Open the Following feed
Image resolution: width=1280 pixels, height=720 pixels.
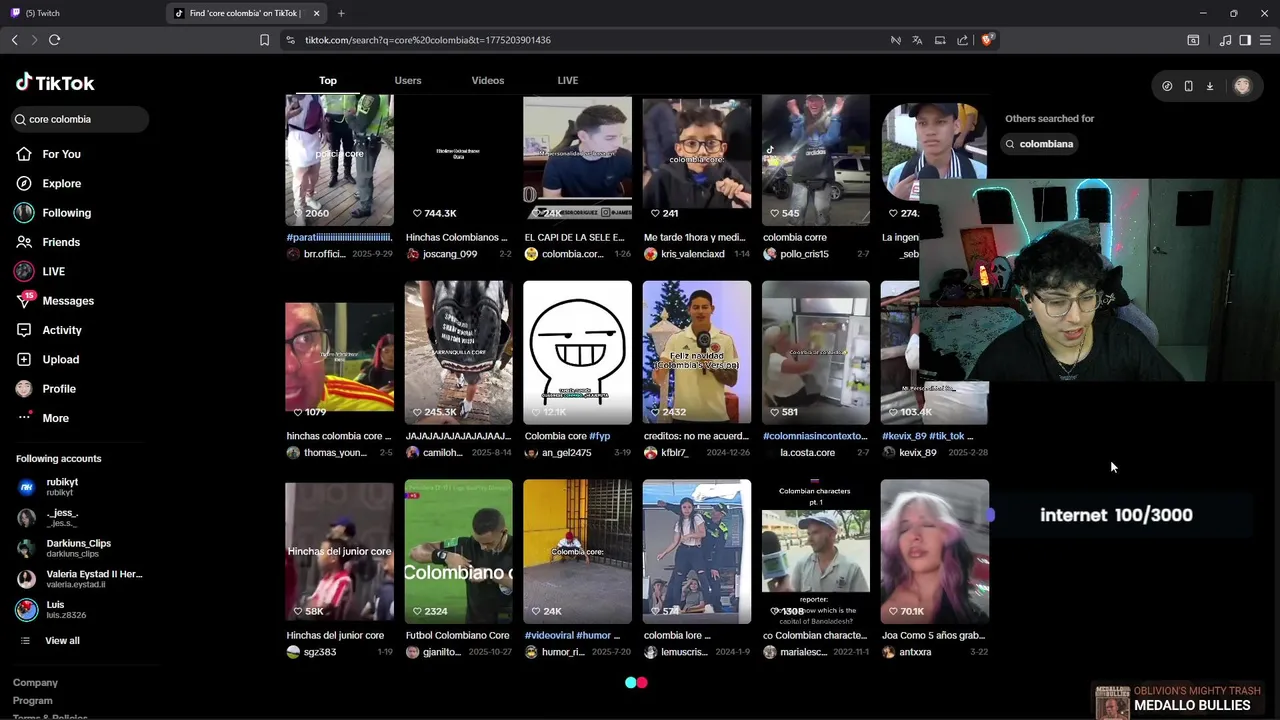[x=66, y=213]
